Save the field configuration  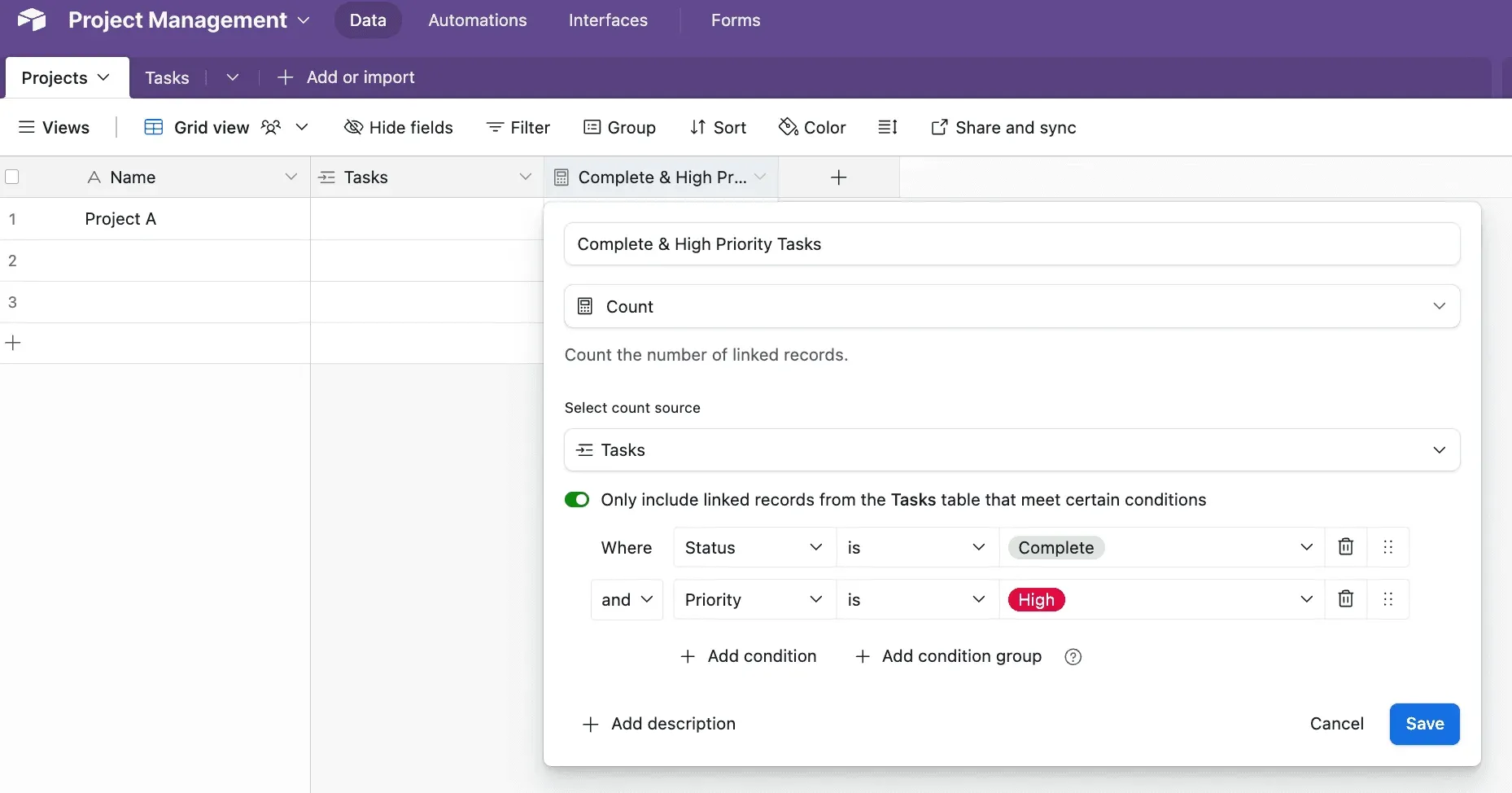1424,724
